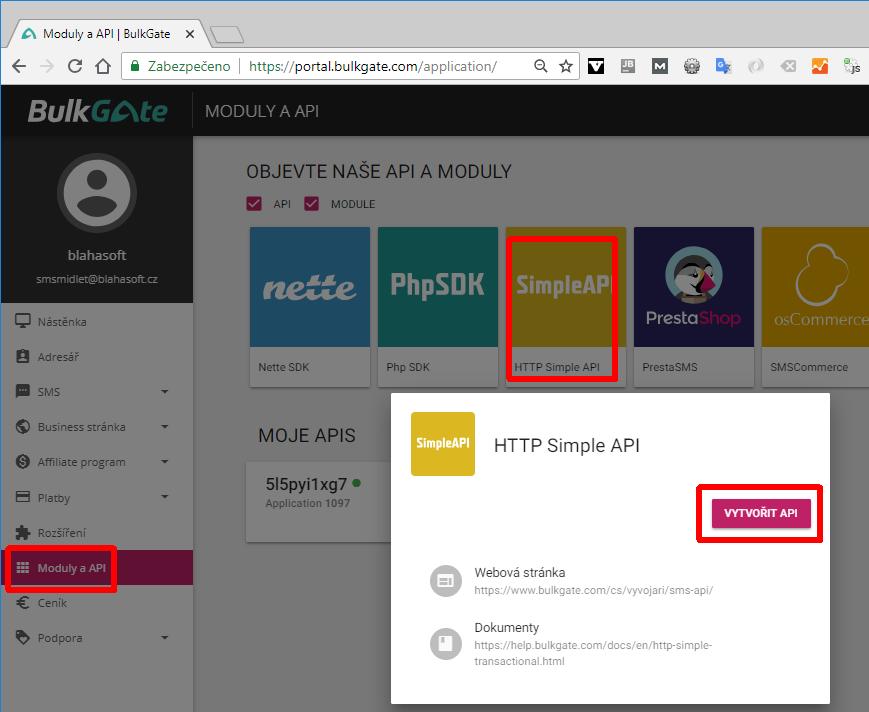The image size is (869, 712).
Task: Click the V-shaped extension icon
Action: click(596, 66)
